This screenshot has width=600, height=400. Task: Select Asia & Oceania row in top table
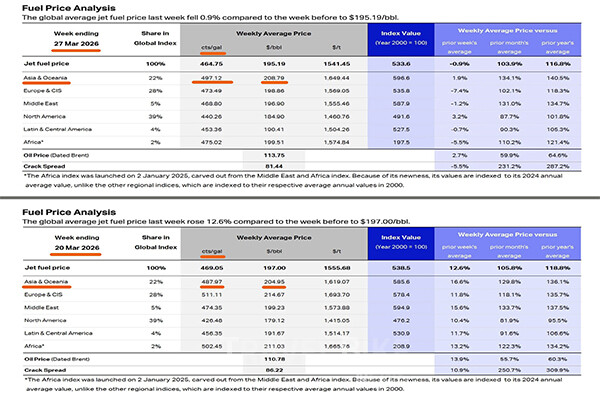[302, 78]
